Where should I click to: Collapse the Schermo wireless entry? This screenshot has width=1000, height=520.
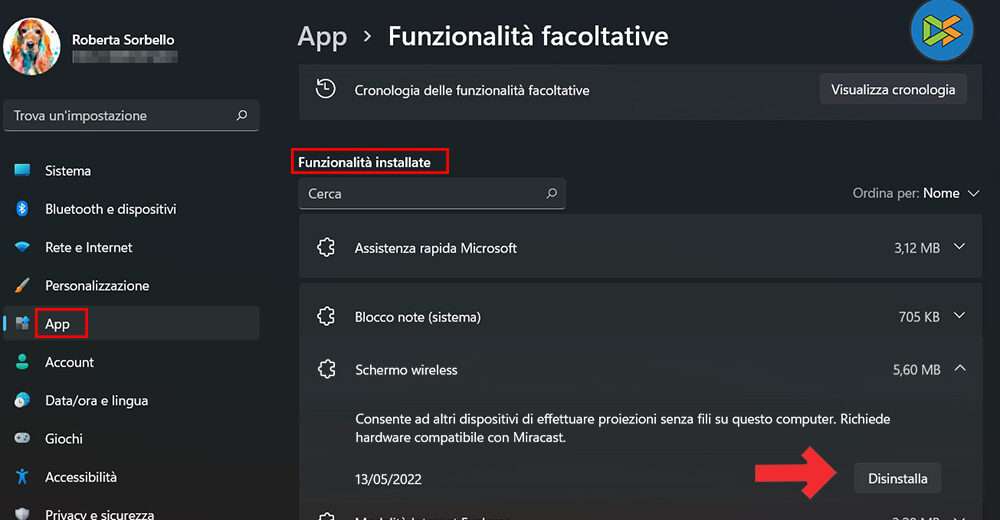(x=960, y=369)
